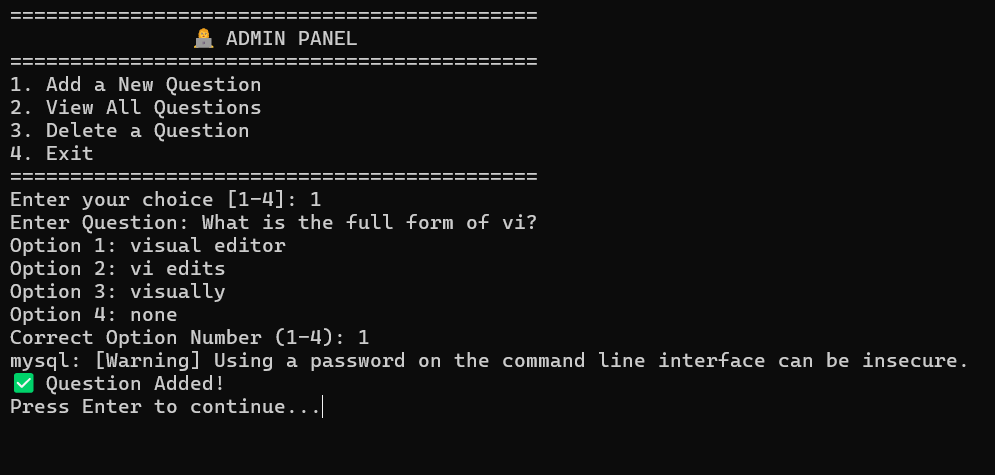Select the 'Exit' menu line
This screenshot has height=475, width=995.
tap(51, 153)
